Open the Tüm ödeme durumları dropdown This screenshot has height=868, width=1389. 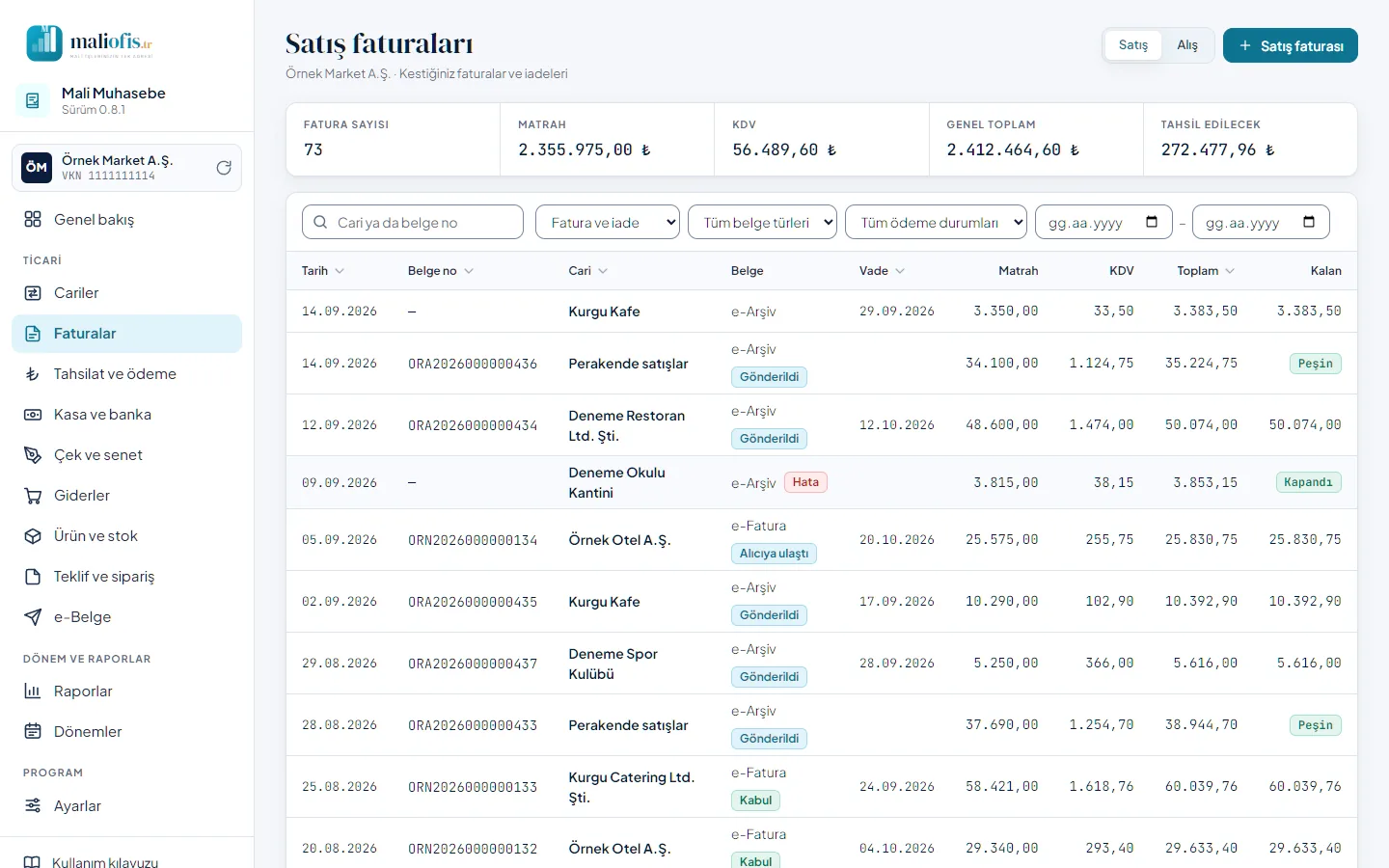pos(936,222)
